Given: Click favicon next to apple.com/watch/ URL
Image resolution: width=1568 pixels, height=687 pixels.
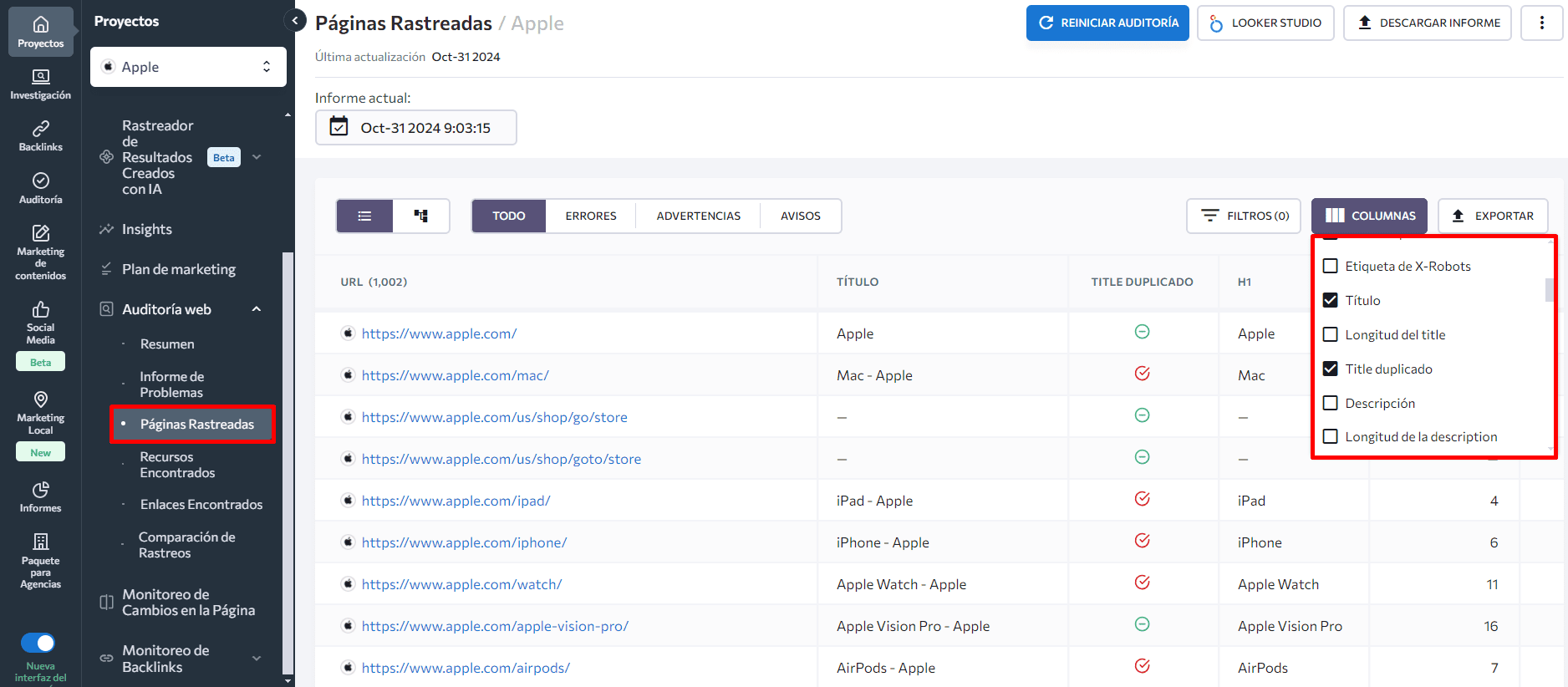Looking at the screenshot, I should tap(348, 584).
